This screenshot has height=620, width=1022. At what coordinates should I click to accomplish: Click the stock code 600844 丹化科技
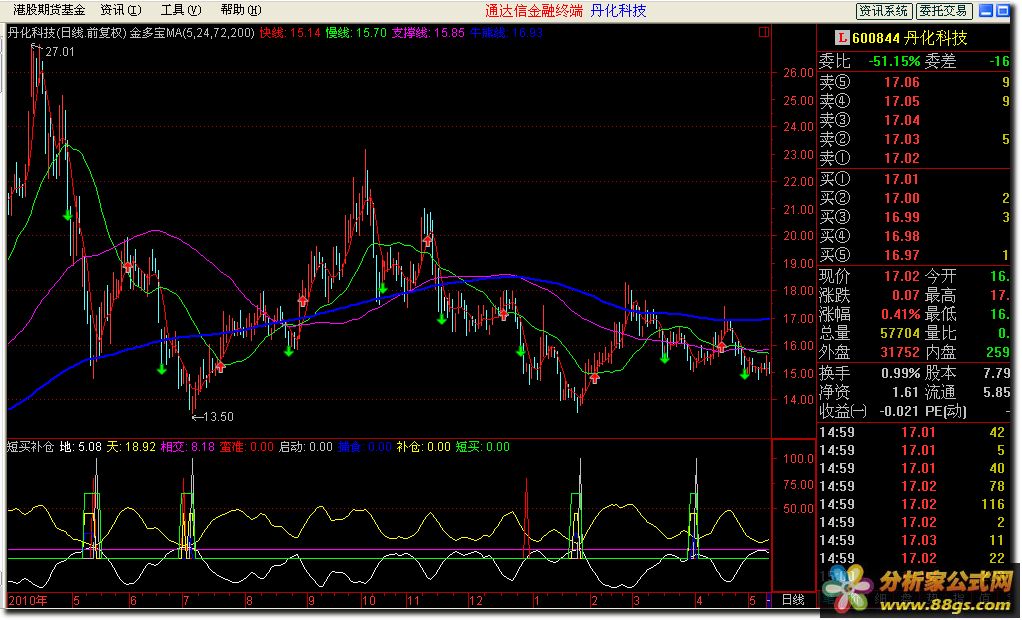[910, 38]
